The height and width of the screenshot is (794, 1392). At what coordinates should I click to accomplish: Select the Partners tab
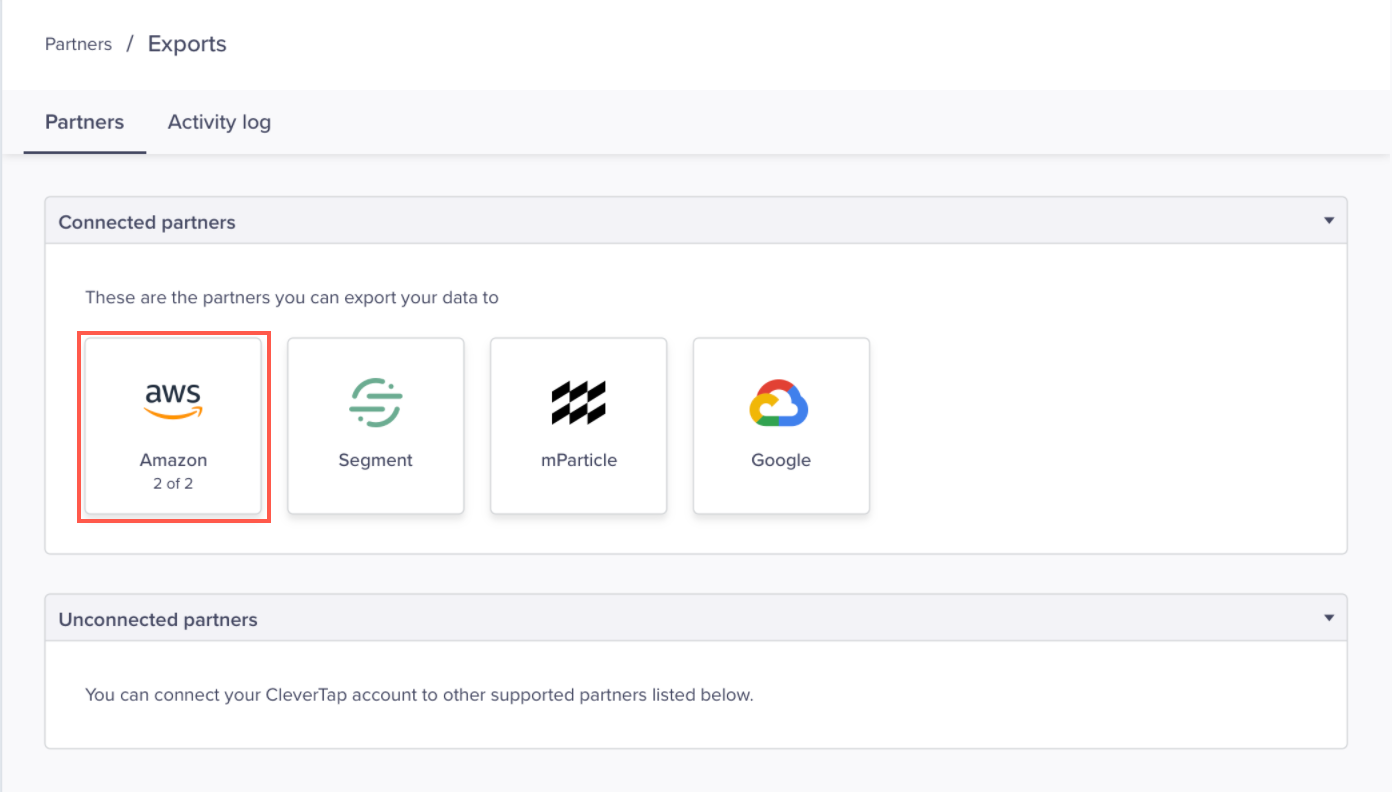tap(85, 122)
